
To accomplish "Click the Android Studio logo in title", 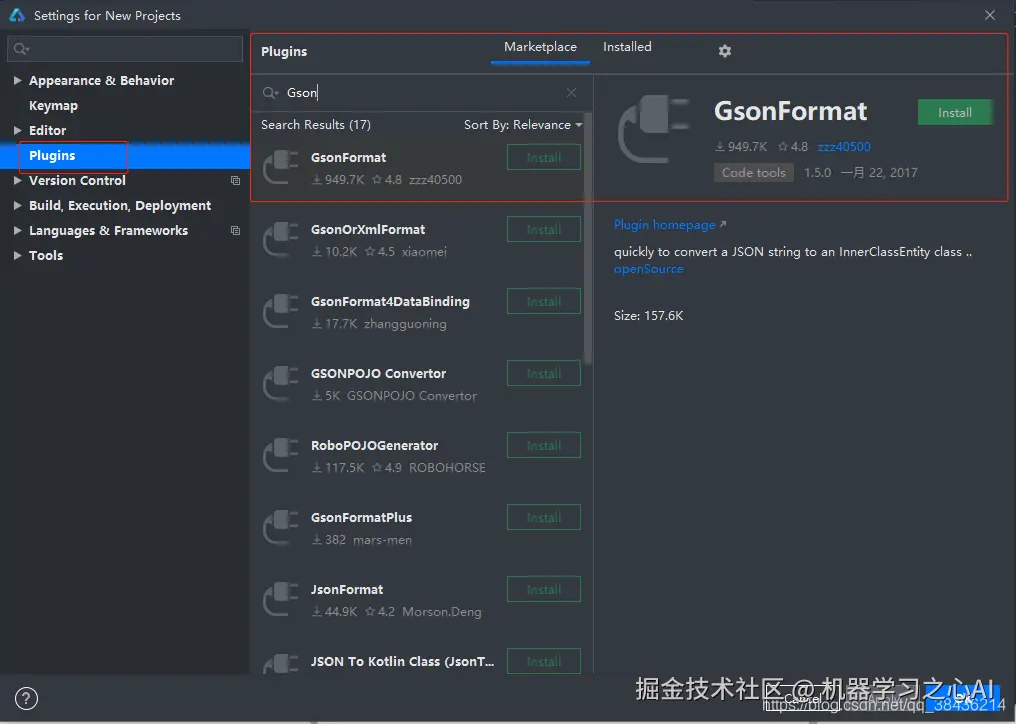I will [17, 15].
